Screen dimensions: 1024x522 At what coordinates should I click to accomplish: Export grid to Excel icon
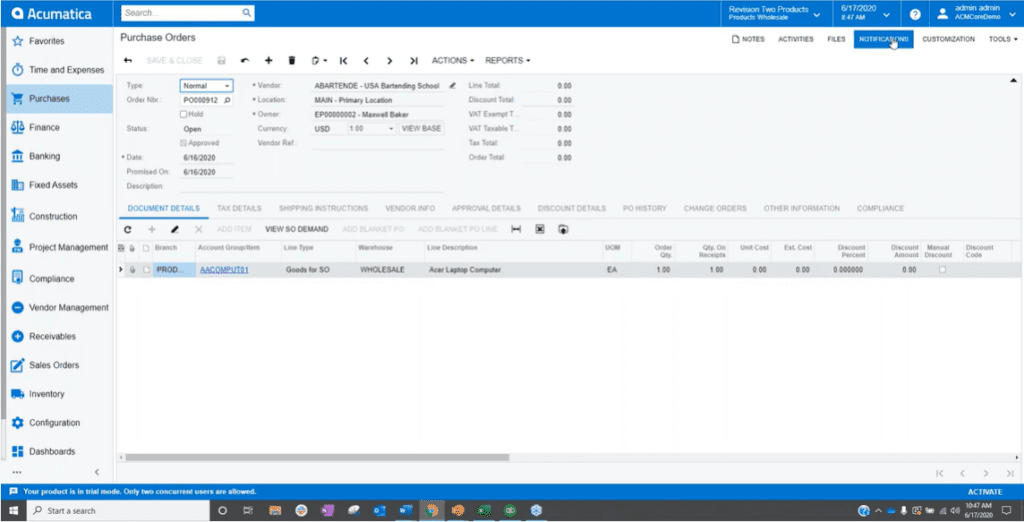pyautogui.click(x=539, y=229)
